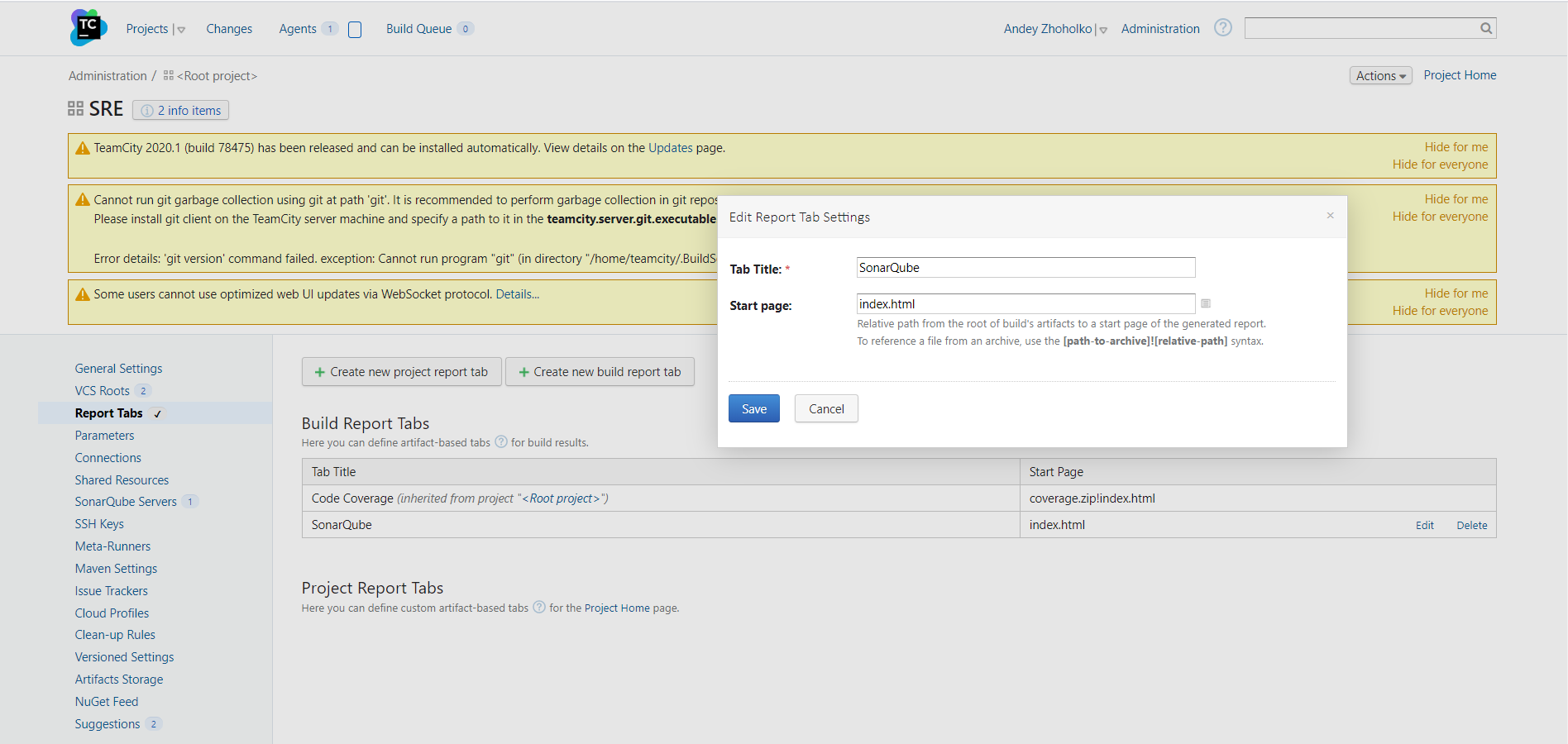Image resolution: width=1568 pixels, height=744 pixels.
Task: Open NuGet Feed in sidebar
Action: (x=107, y=702)
